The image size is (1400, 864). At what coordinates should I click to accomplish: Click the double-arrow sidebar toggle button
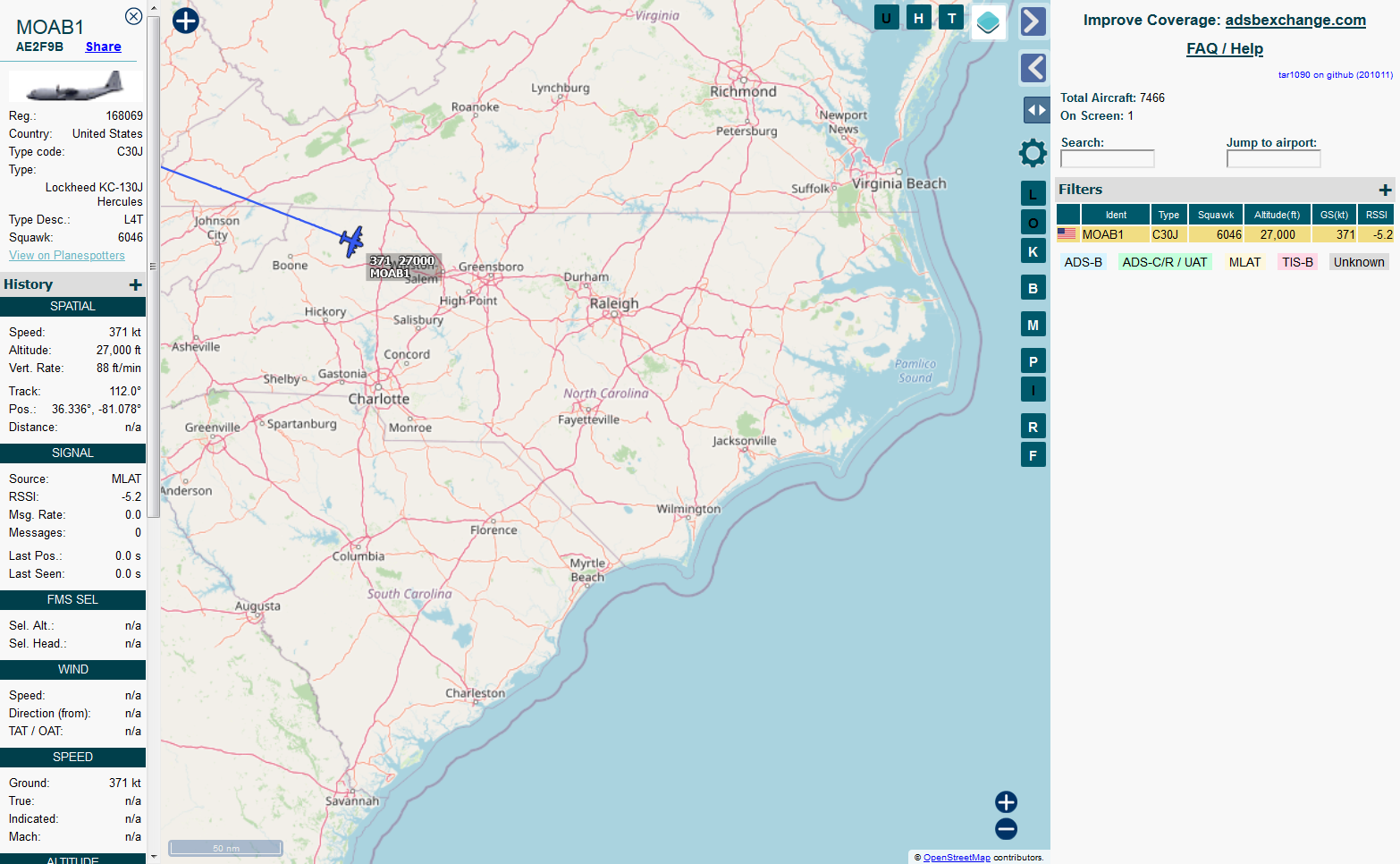pos(1036,110)
